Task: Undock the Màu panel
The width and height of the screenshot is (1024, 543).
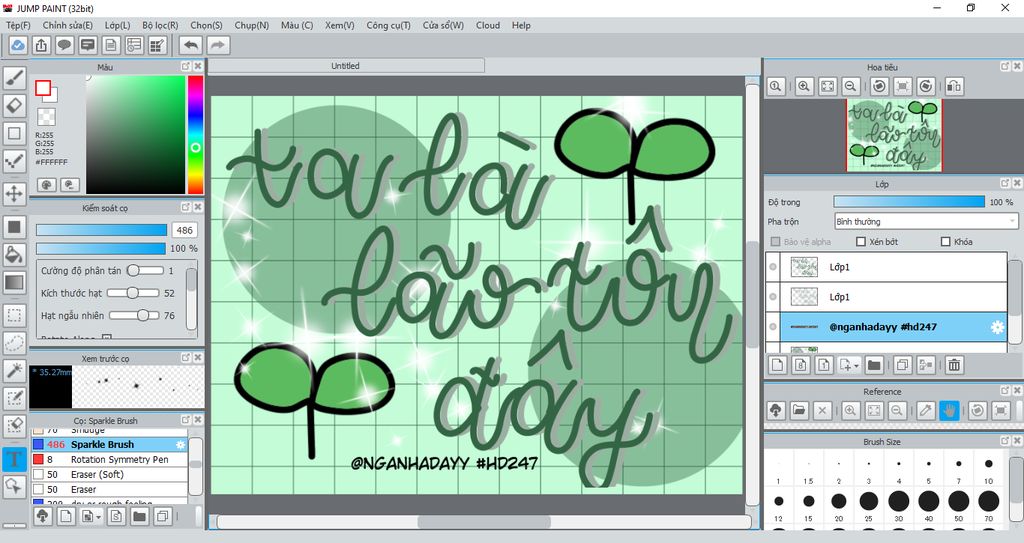Action: pyautogui.click(x=185, y=67)
